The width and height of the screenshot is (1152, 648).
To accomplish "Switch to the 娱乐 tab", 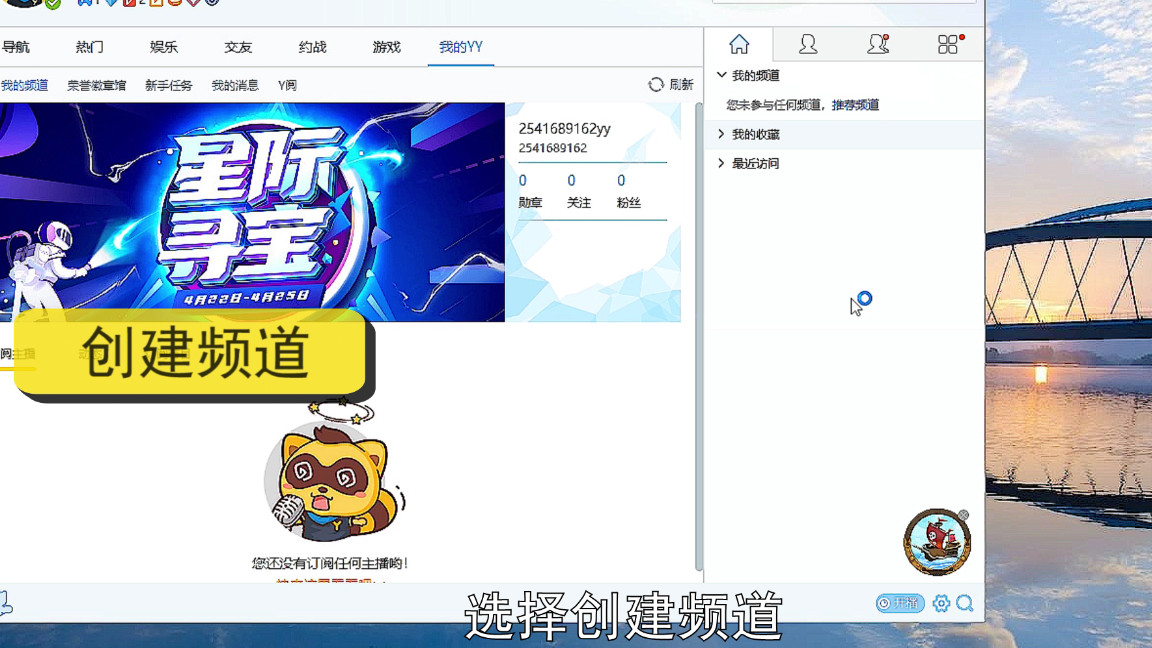I will 164,47.
